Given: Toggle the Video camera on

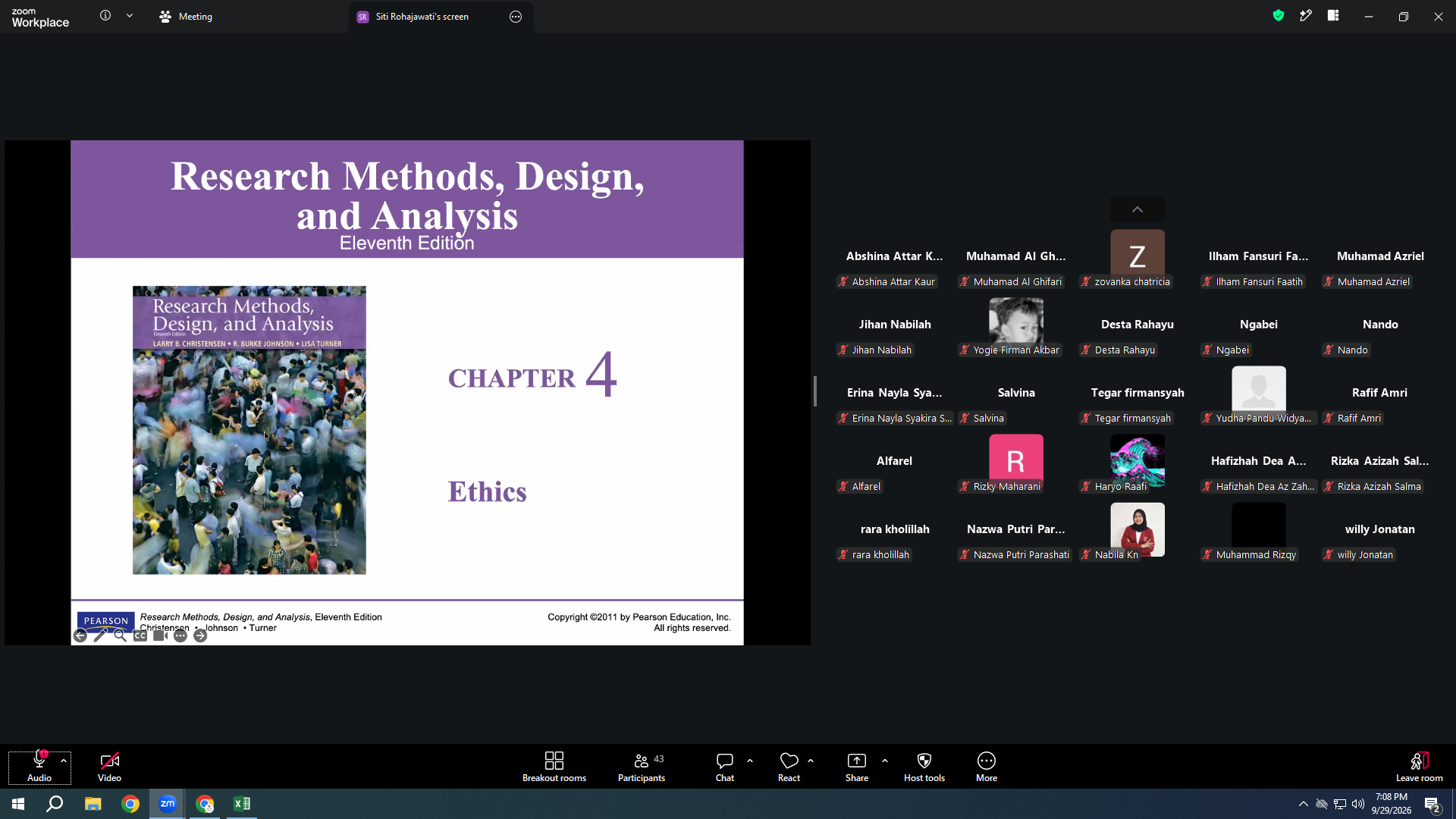Looking at the screenshot, I should pyautogui.click(x=109, y=767).
